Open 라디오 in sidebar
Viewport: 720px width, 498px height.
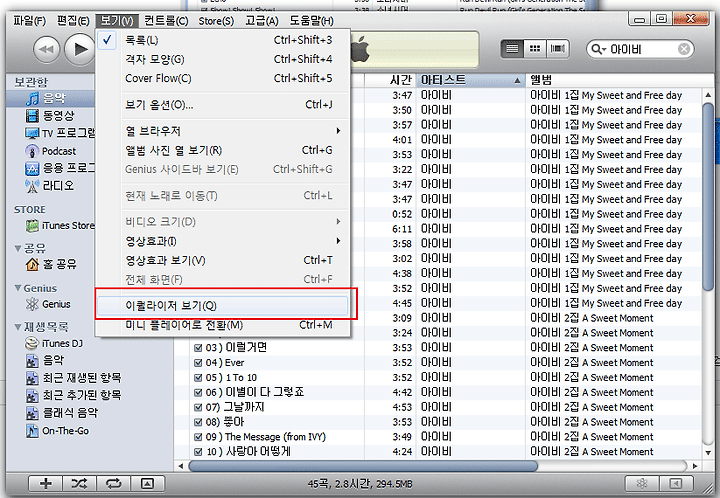pos(50,186)
